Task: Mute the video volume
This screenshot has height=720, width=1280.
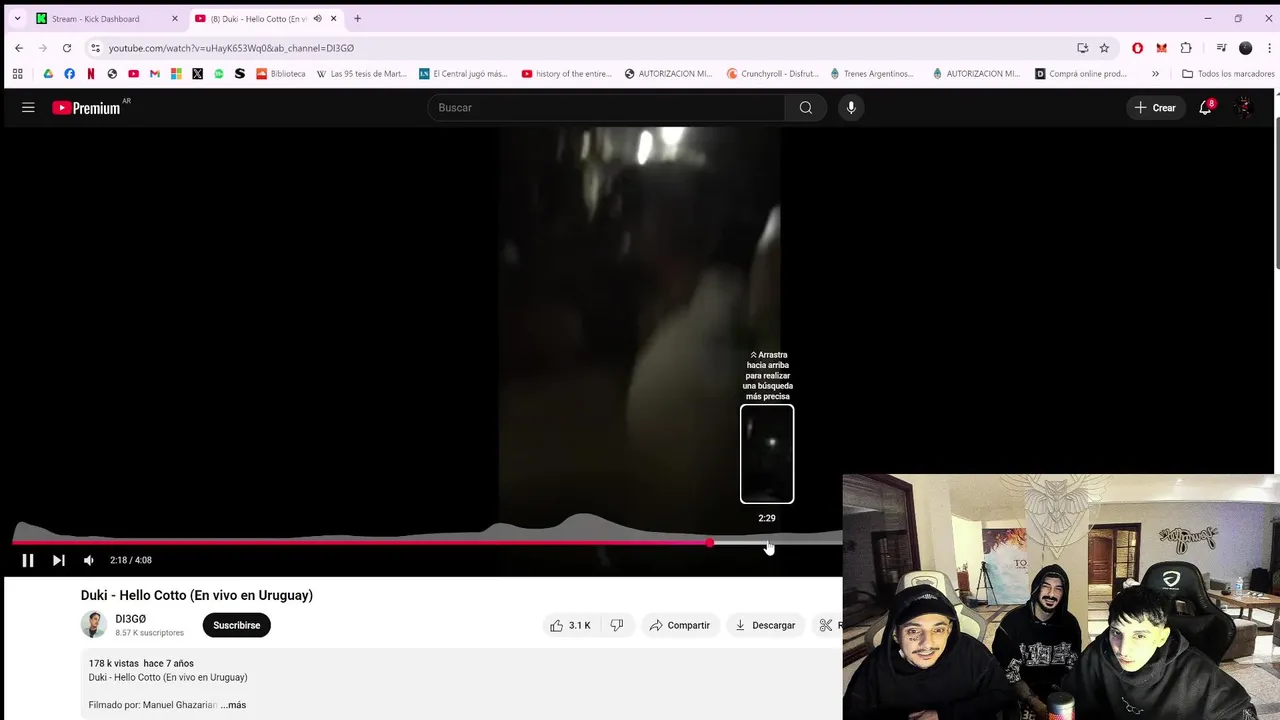Action: click(89, 560)
